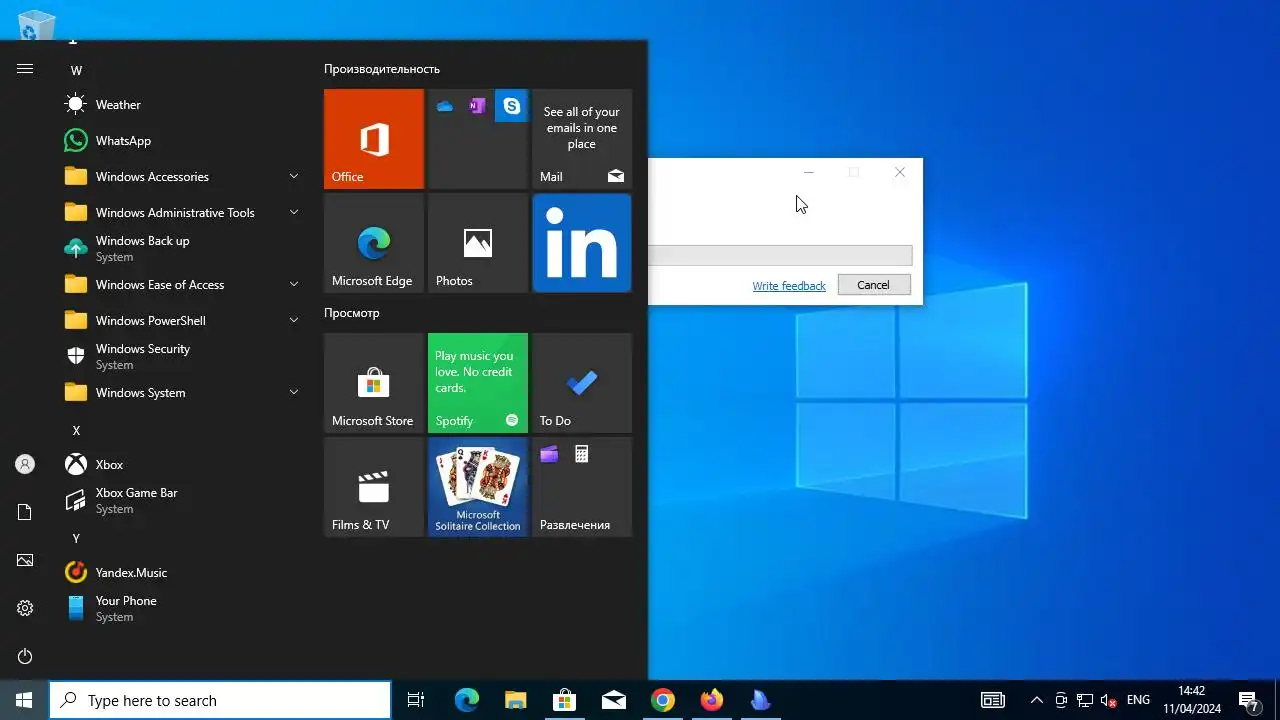Open OneNote icon in tile folder
The height and width of the screenshot is (720, 1280).
pos(478,106)
